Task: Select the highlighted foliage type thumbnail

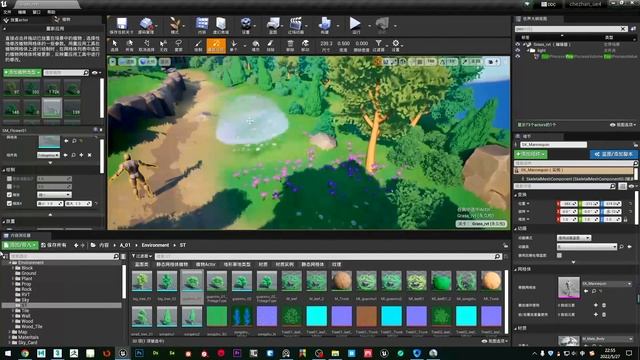Action: pos(52,107)
